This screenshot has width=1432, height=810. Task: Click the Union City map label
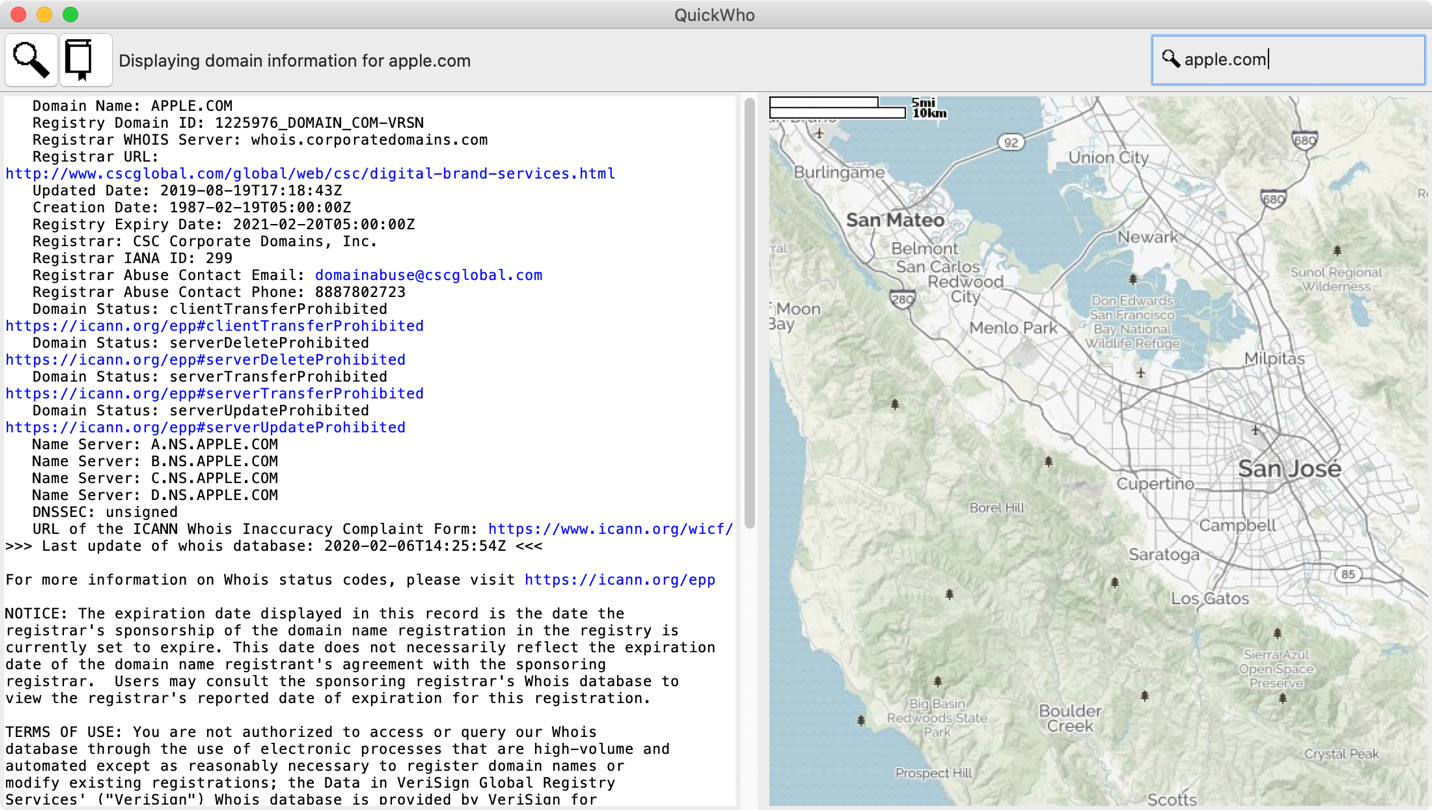pos(1108,158)
